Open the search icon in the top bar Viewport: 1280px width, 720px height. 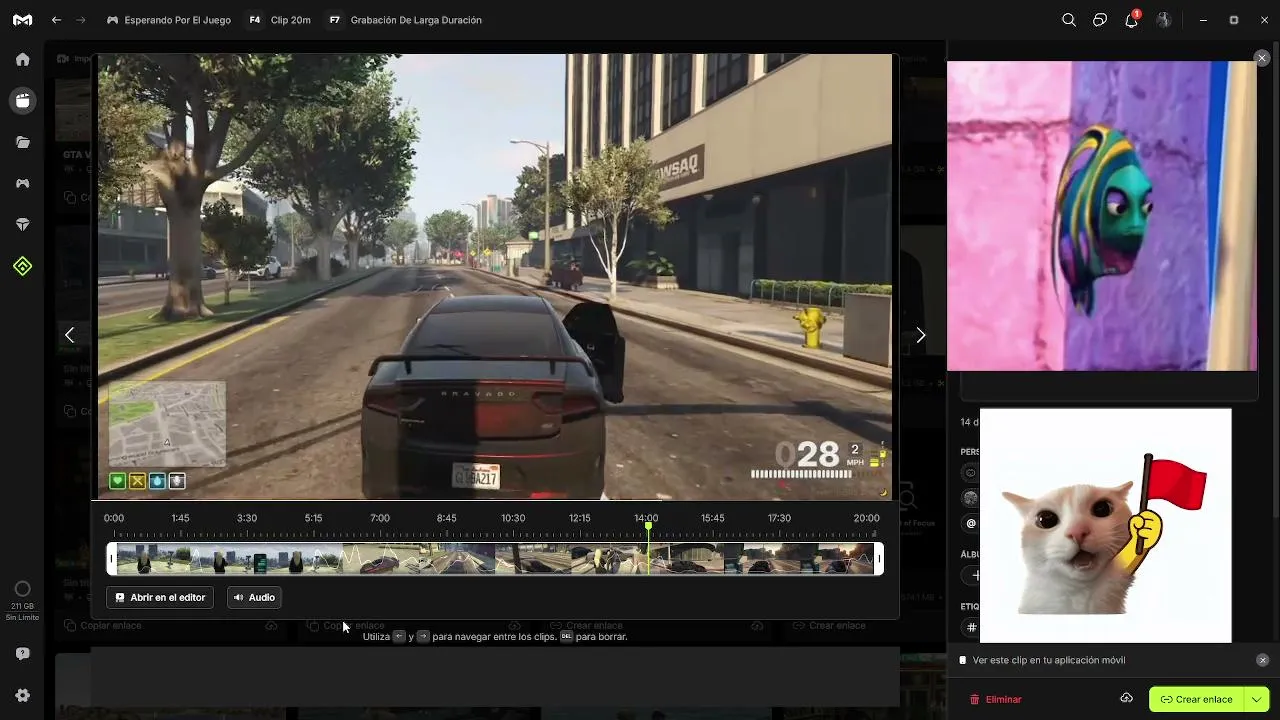(1069, 20)
